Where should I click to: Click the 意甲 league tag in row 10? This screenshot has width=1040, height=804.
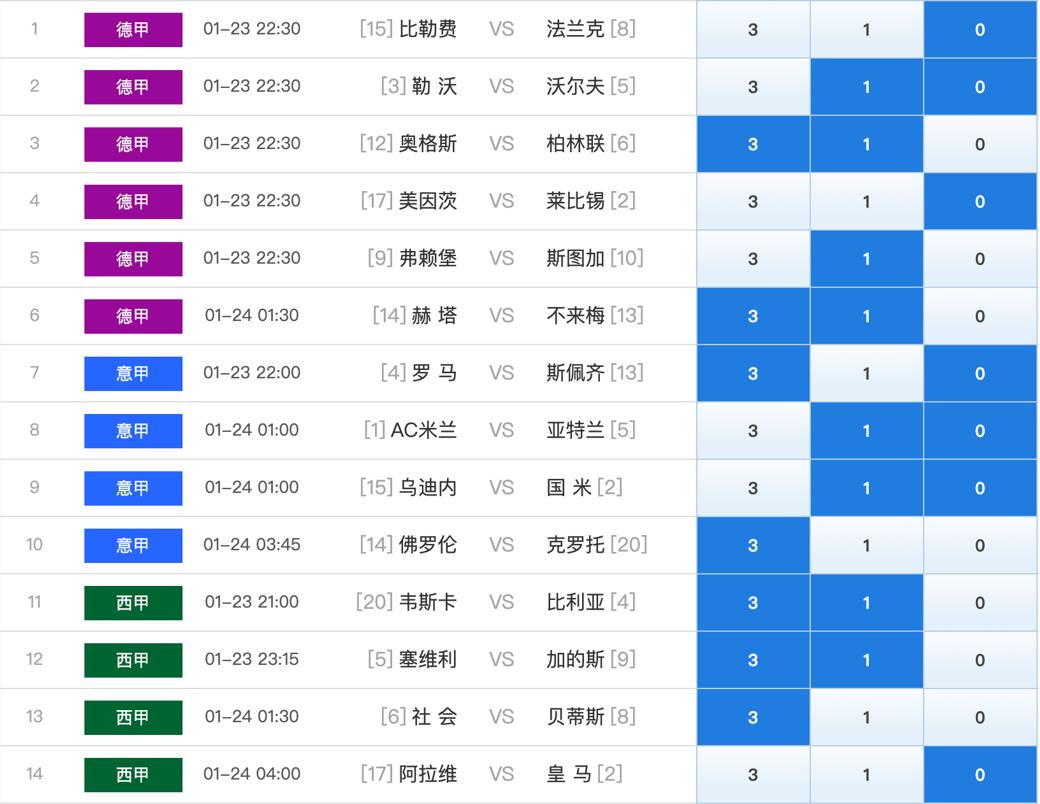[133, 545]
